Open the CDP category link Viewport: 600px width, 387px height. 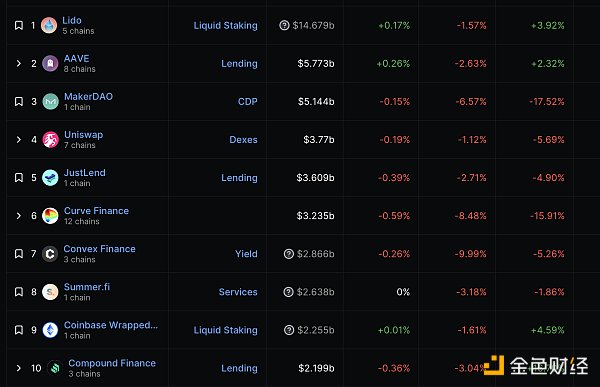pos(248,101)
